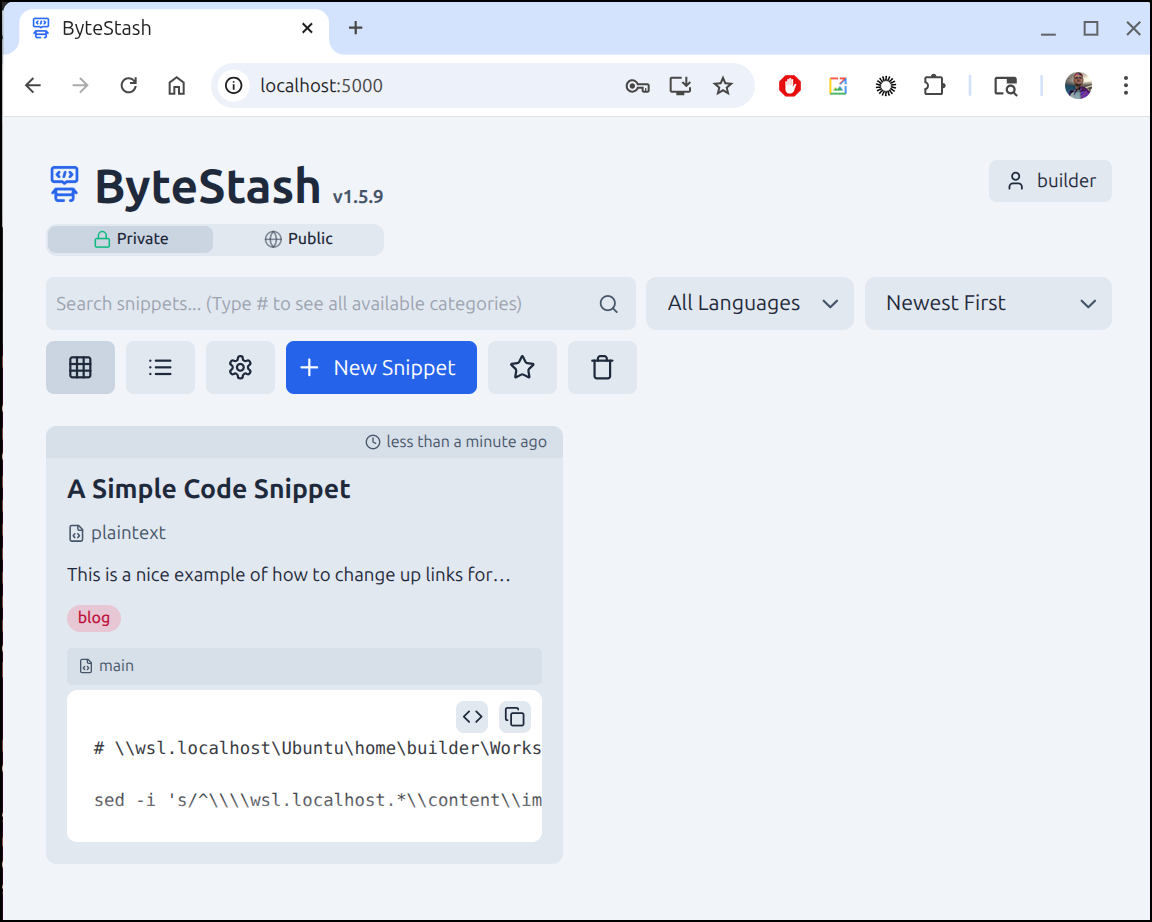The width and height of the screenshot is (1152, 922).
Task: Click the search magnifier icon
Action: point(608,304)
